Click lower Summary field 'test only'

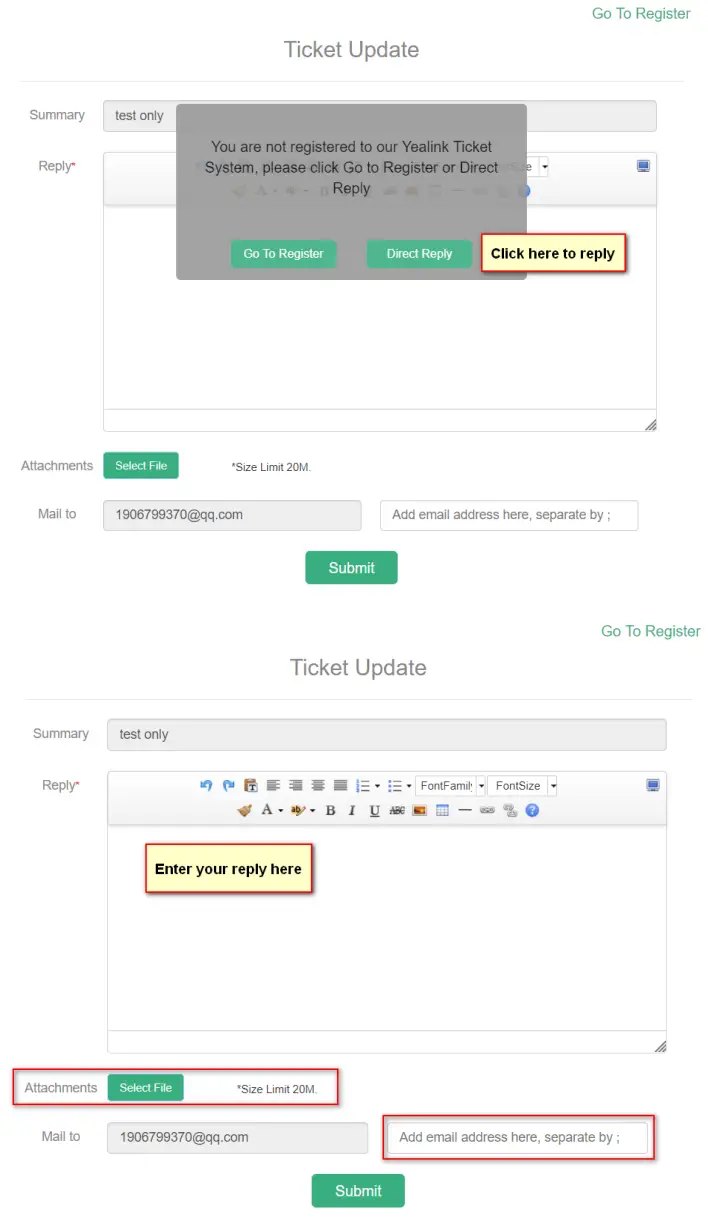387,734
